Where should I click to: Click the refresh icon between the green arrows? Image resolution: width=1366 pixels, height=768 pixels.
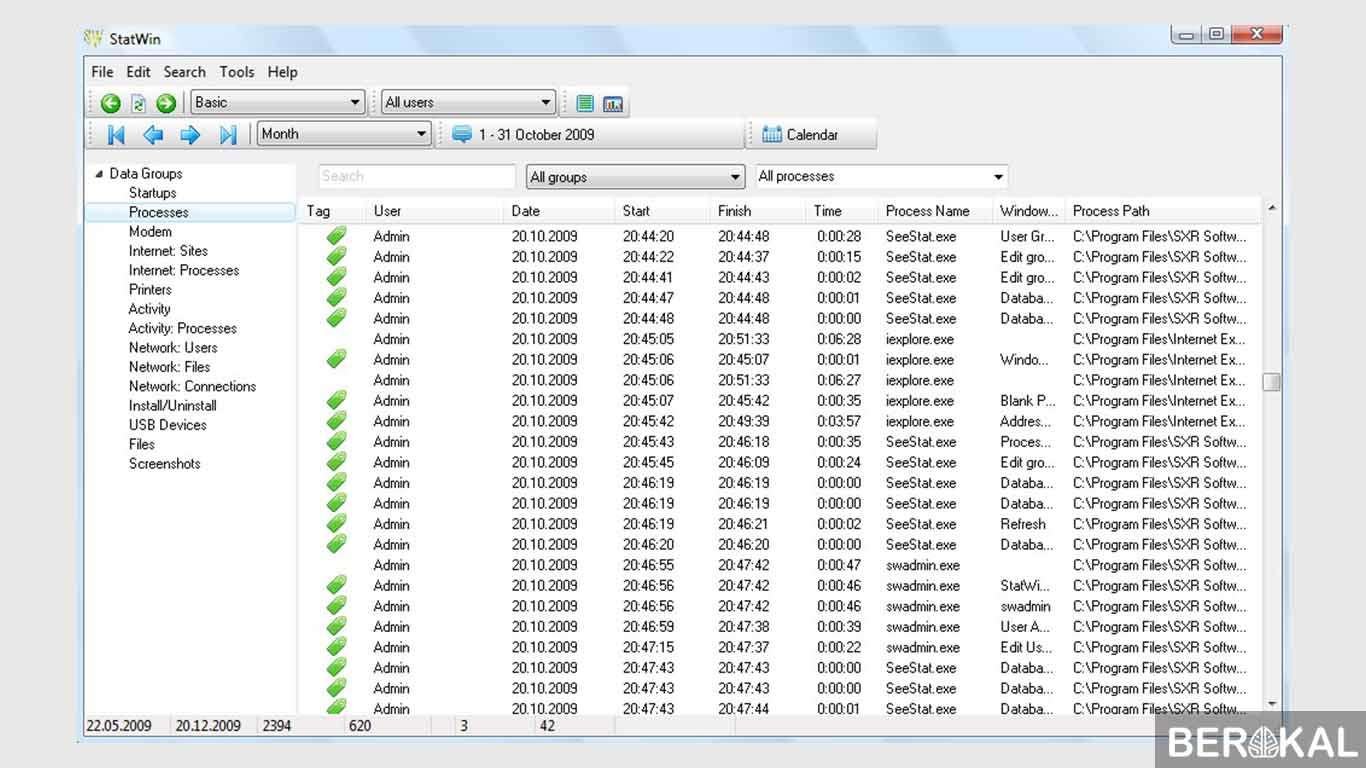tap(139, 103)
